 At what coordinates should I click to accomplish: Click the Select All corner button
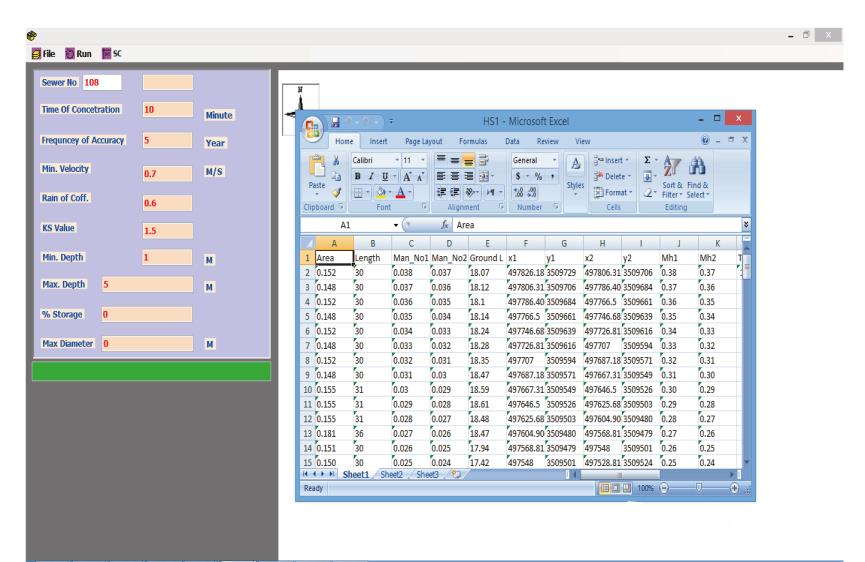(308, 243)
